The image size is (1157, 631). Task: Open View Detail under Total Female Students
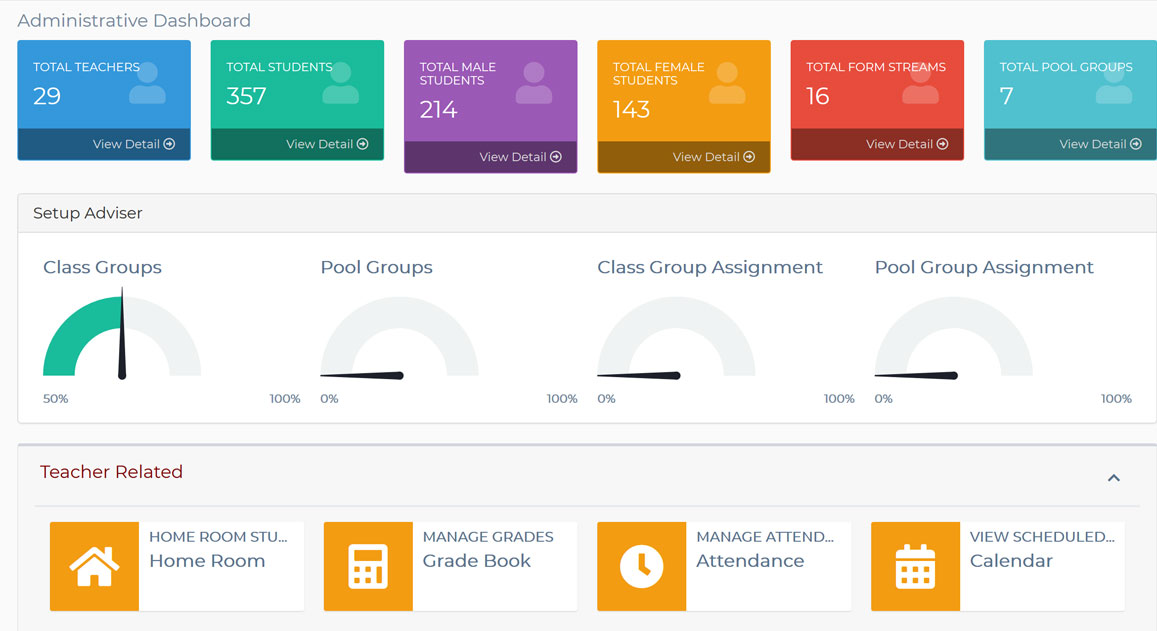[713, 157]
